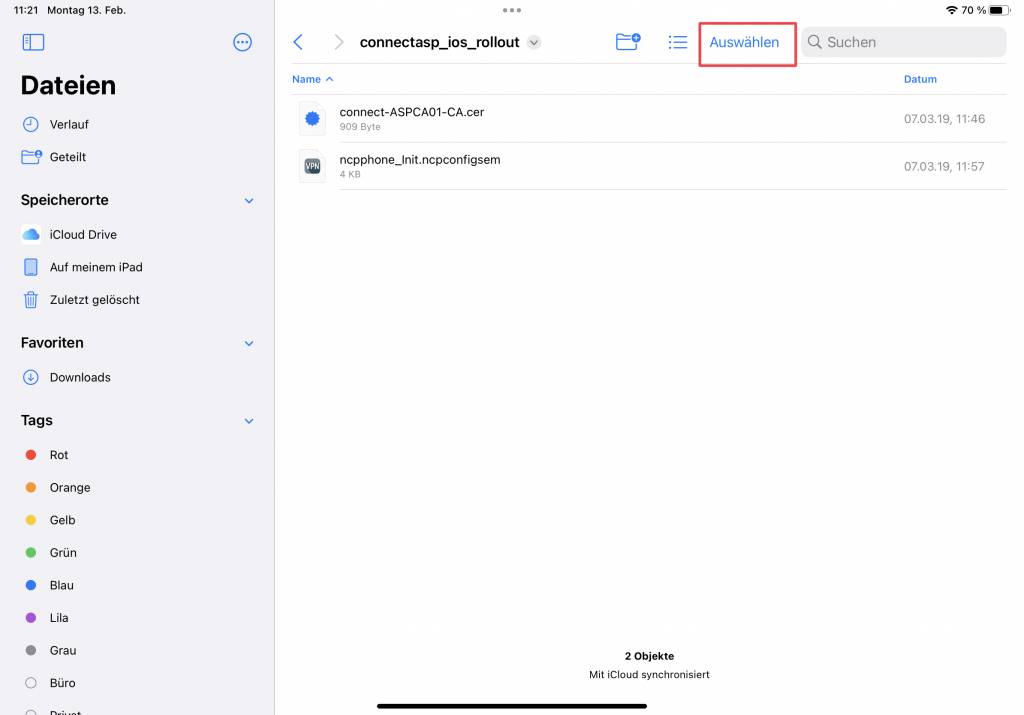The height and width of the screenshot is (715, 1024).
Task: Collapse the Favoriten section
Action: (249, 343)
